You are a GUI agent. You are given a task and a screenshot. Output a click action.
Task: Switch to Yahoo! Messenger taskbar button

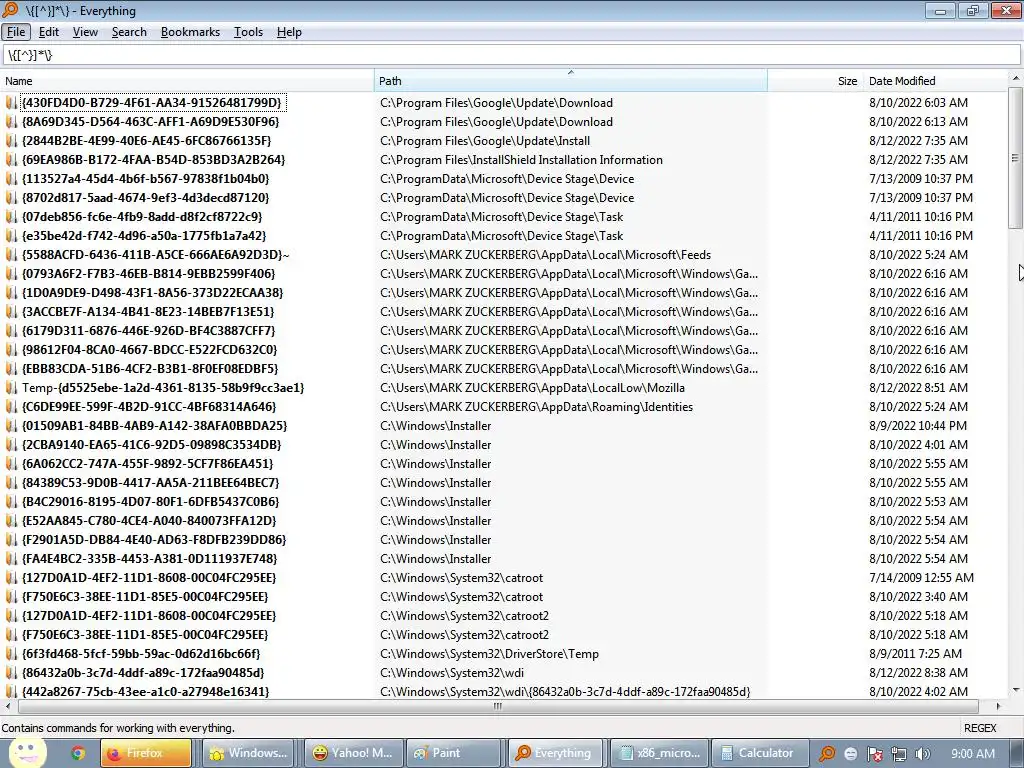(353, 753)
